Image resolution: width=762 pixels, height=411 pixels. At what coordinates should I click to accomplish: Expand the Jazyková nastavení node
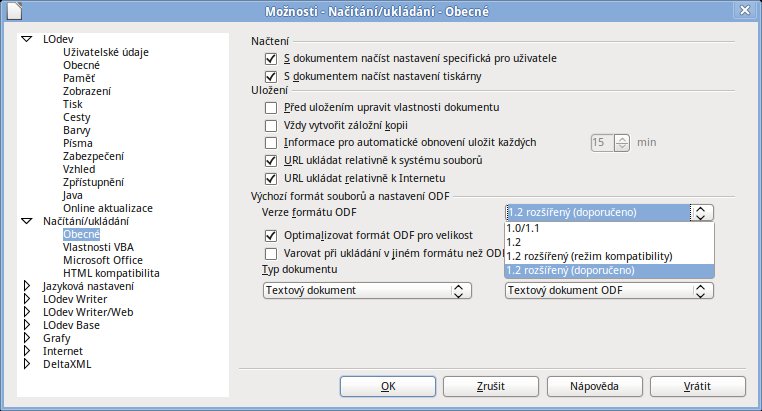(x=27, y=286)
